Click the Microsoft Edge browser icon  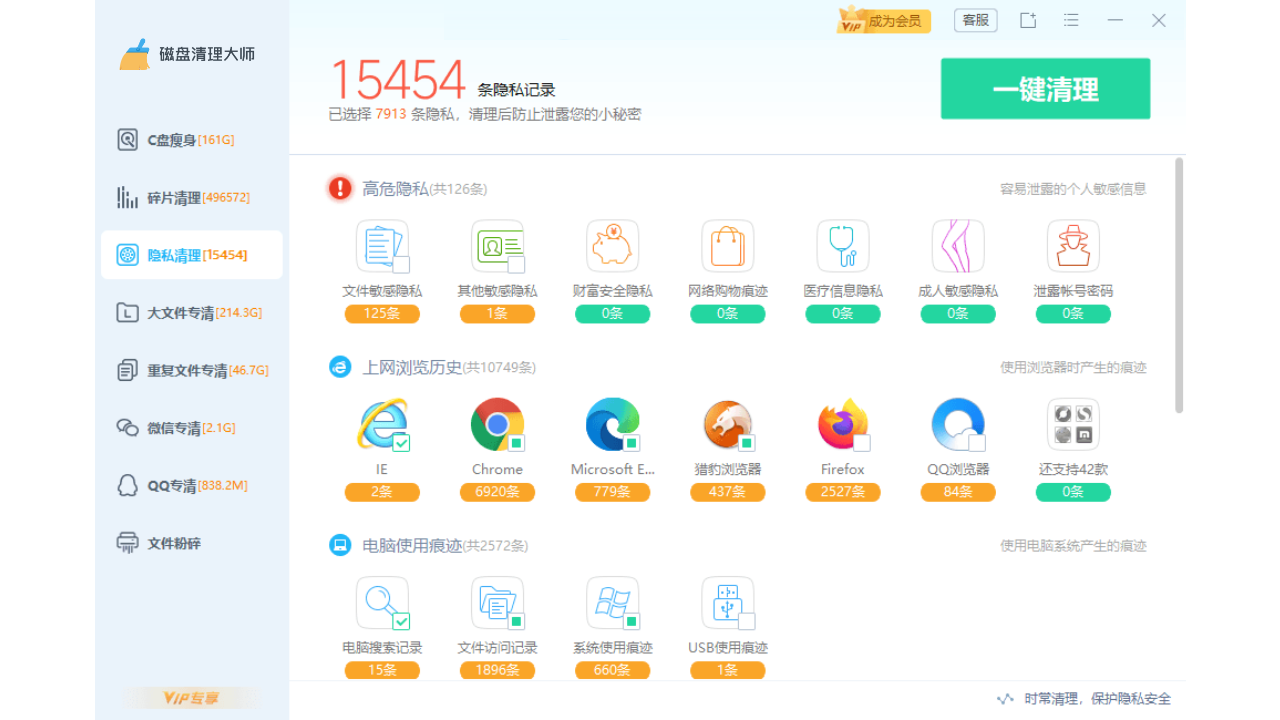click(x=612, y=424)
